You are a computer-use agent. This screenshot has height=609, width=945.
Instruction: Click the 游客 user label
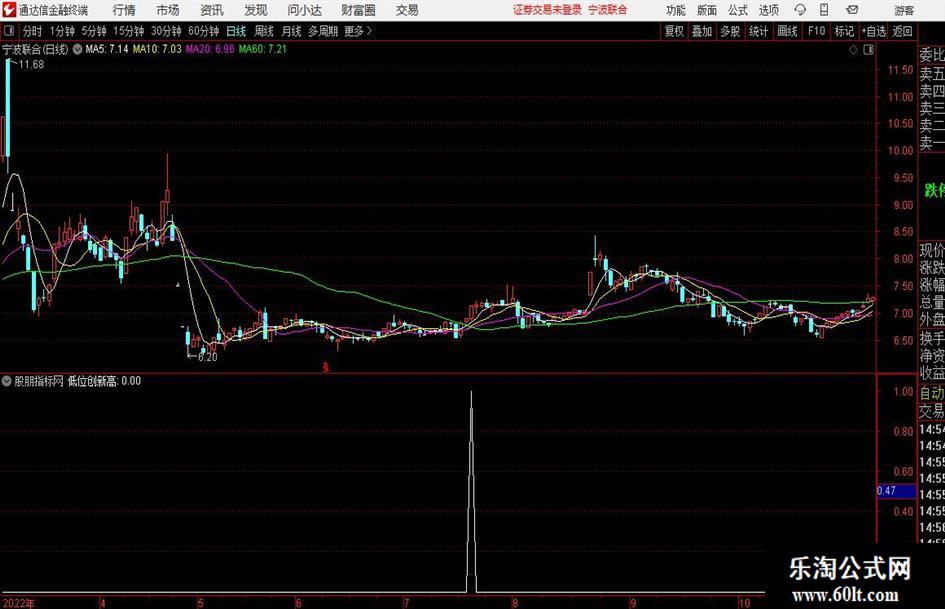904,10
